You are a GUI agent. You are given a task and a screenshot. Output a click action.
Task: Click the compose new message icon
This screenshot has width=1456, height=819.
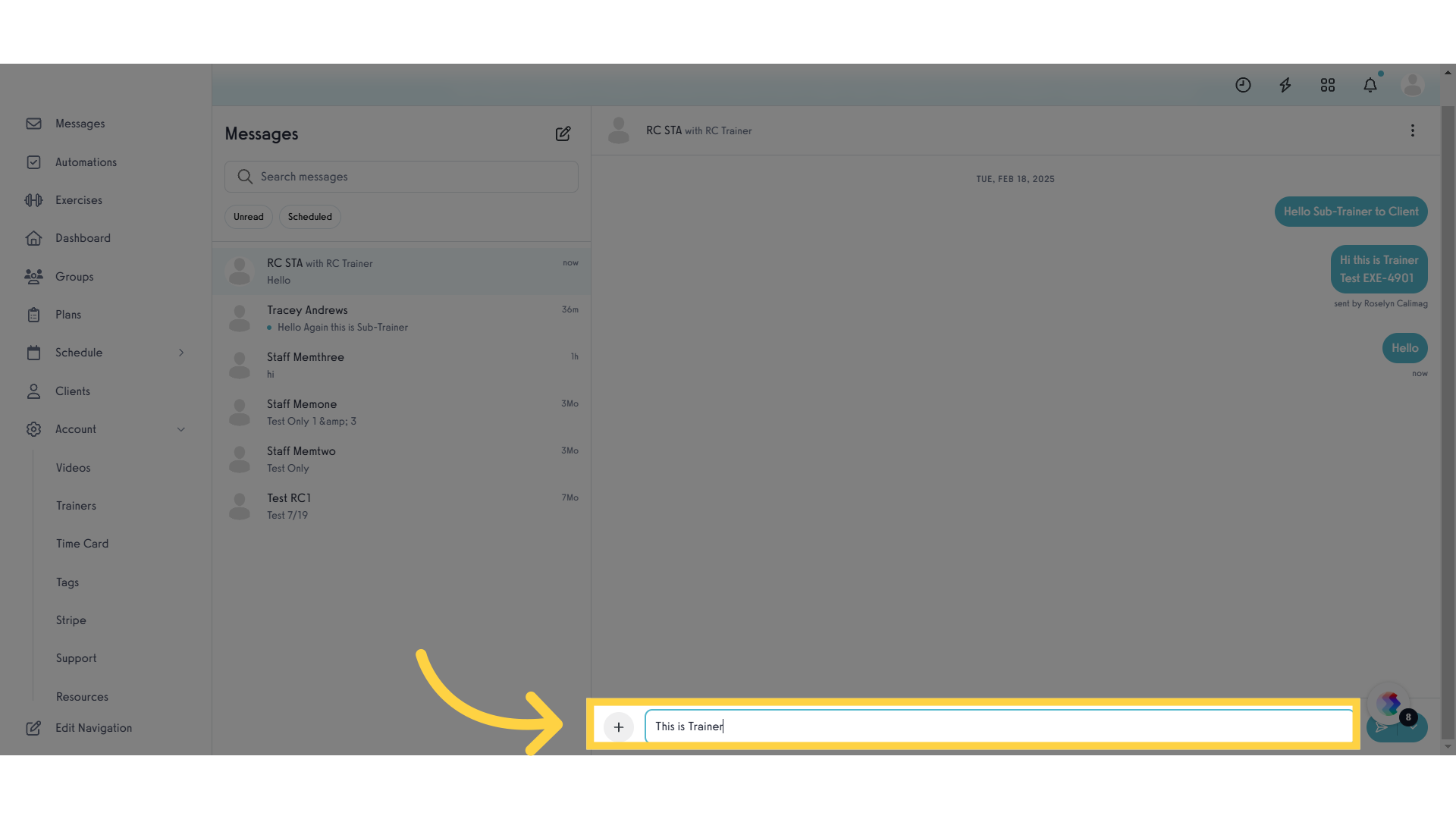pyautogui.click(x=563, y=133)
